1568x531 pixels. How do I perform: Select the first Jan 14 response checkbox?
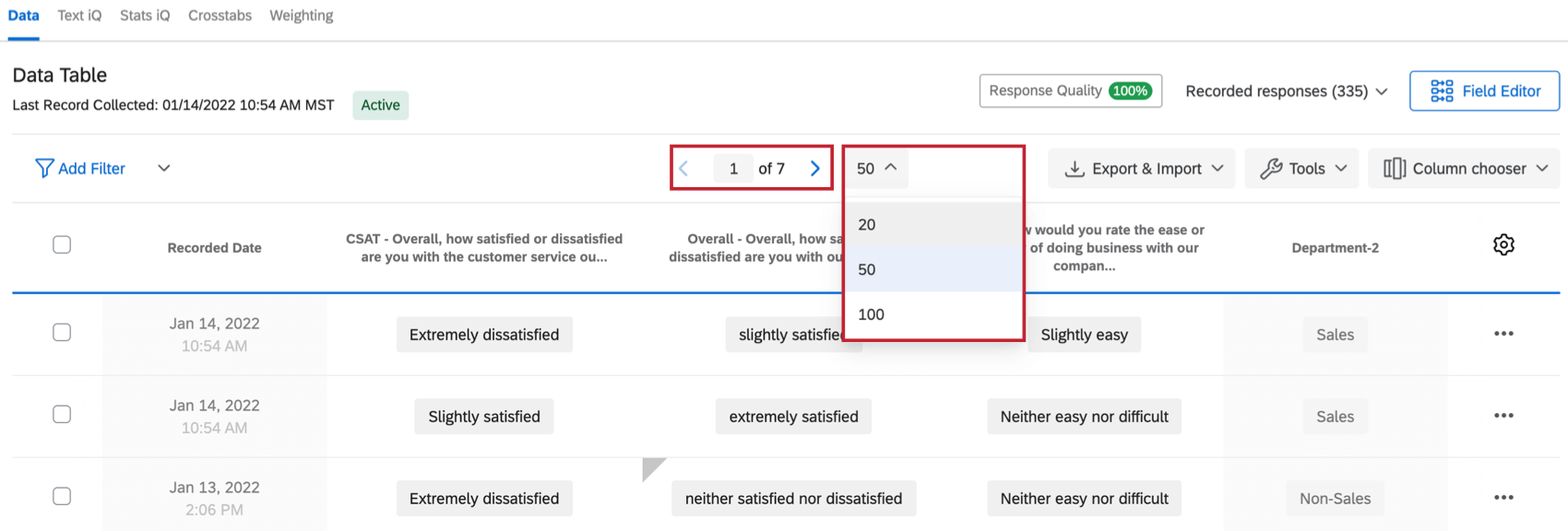click(x=62, y=333)
